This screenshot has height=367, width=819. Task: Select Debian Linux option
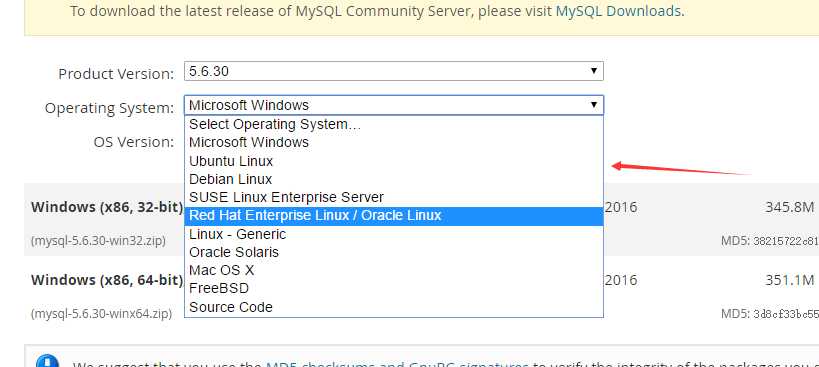pos(394,179)
